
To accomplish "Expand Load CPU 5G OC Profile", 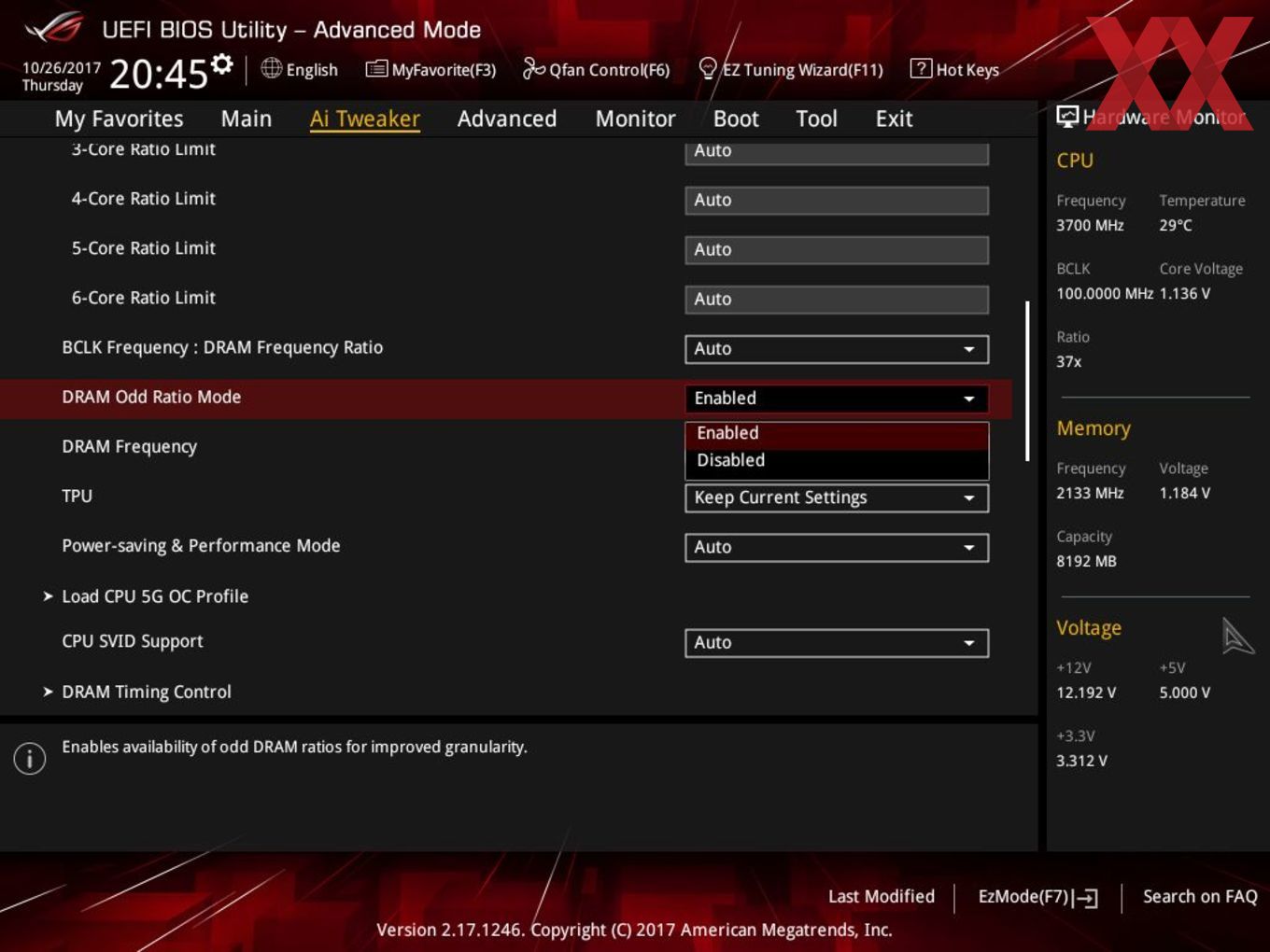I will [155, 596].
